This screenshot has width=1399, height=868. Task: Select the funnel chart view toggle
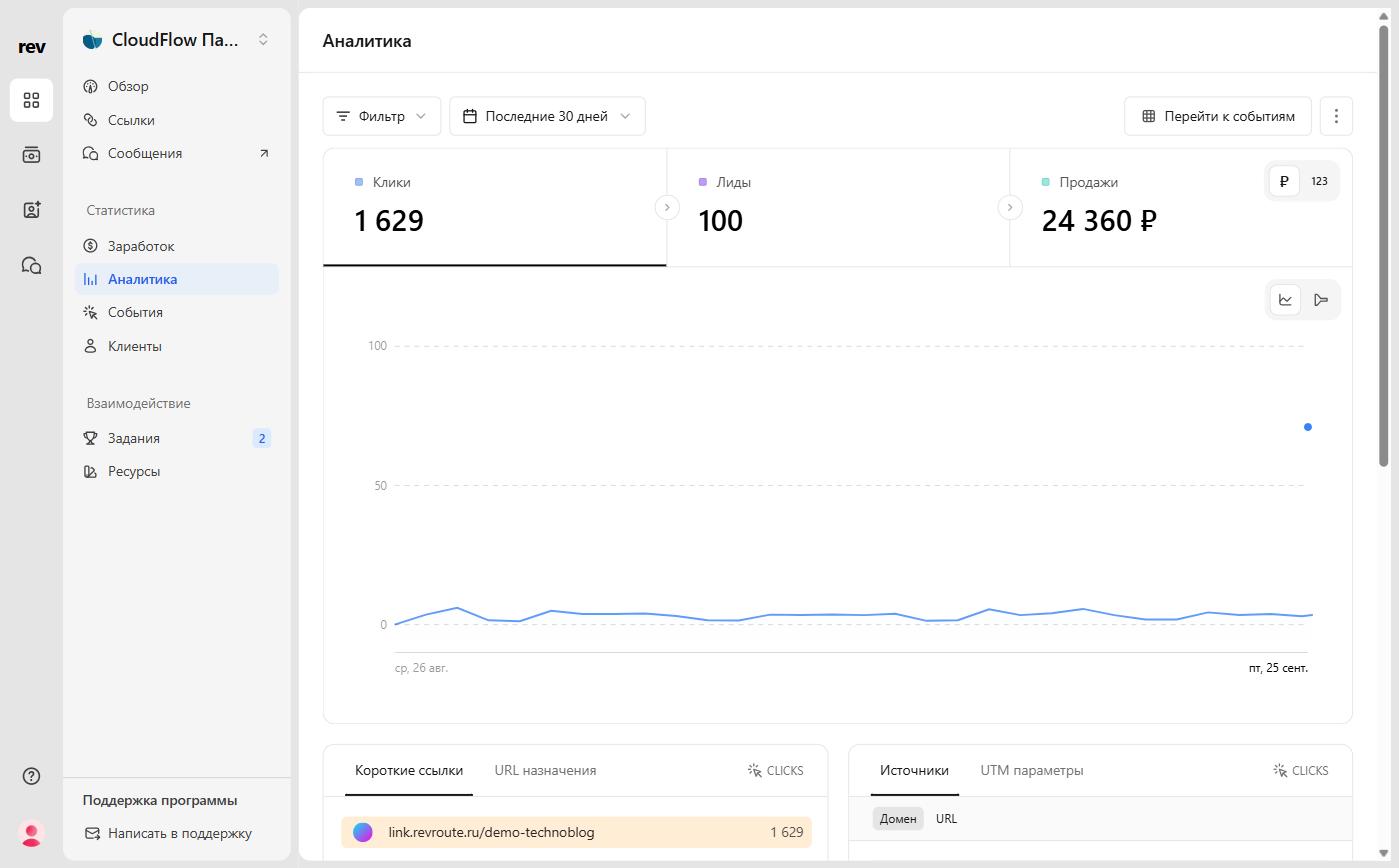coord(1321,300)
